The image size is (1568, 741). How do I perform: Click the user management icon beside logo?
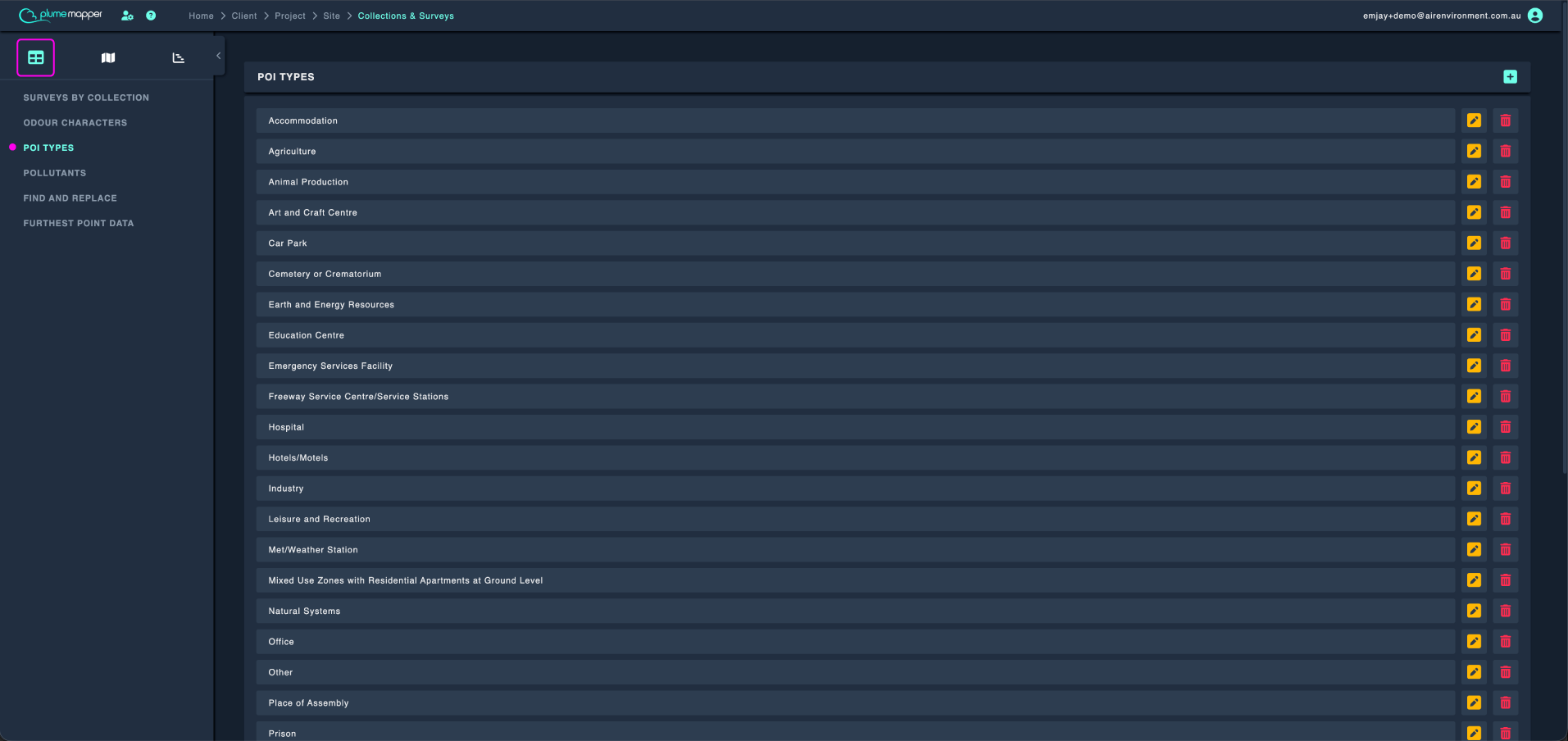pos(127,16)
